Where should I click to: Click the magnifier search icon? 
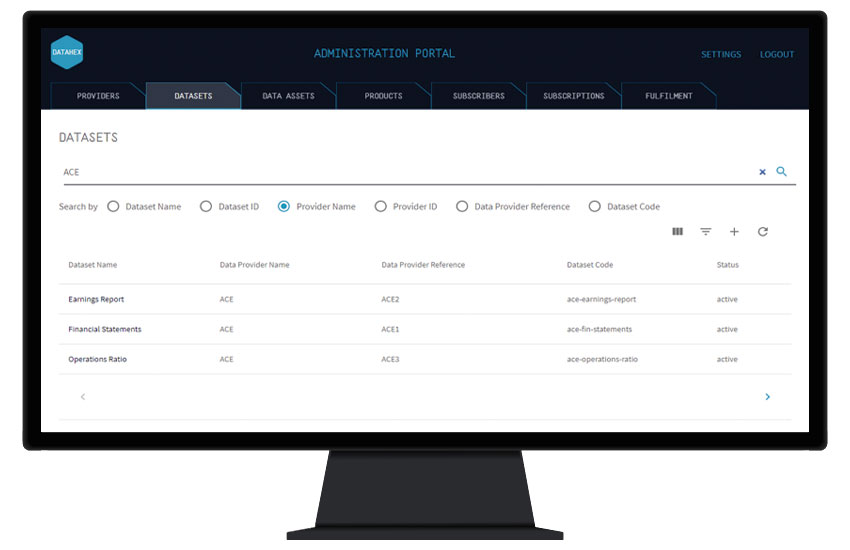tap(781, 171)
